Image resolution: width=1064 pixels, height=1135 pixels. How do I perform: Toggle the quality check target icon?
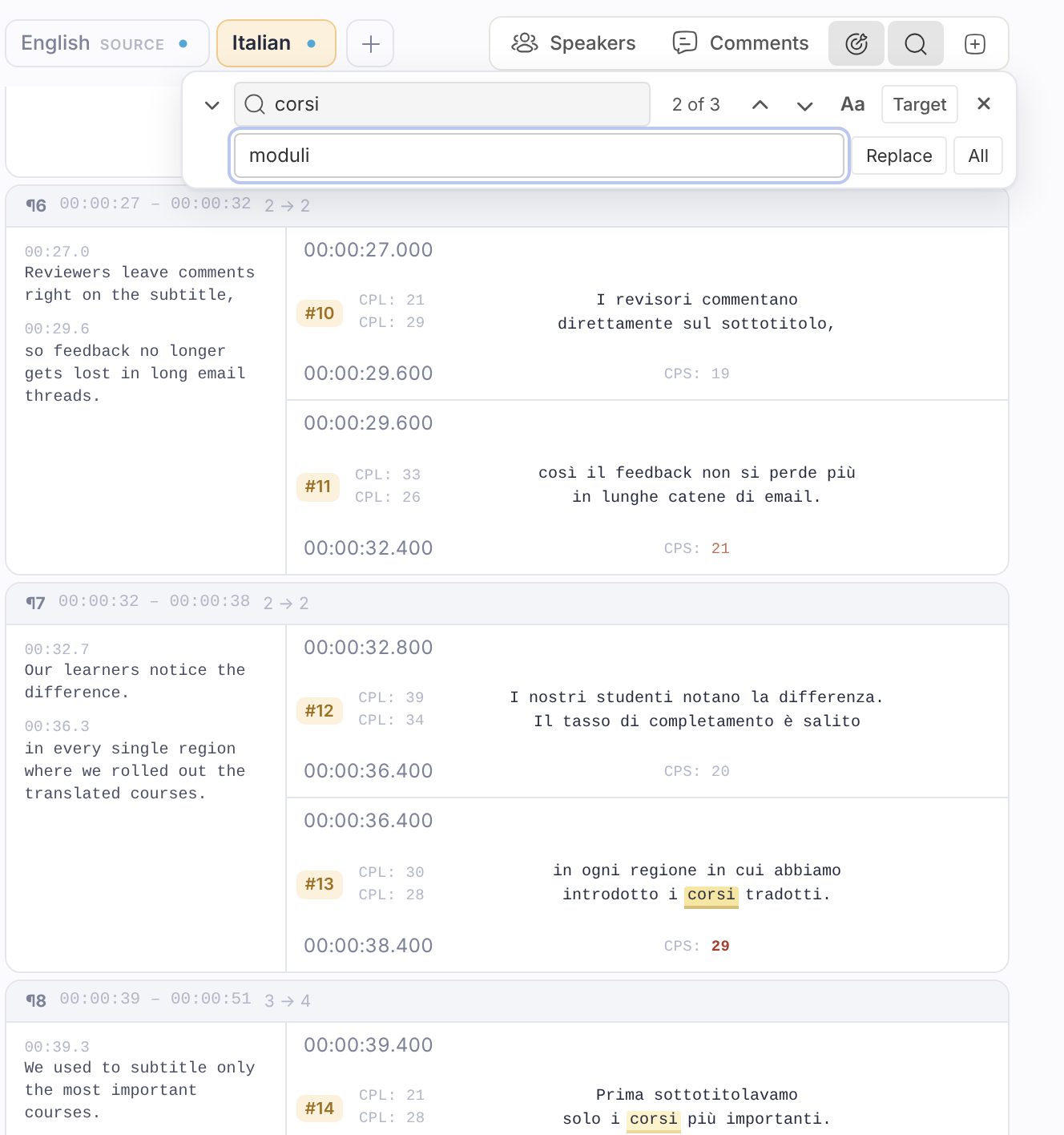click(x=856, y=43)
